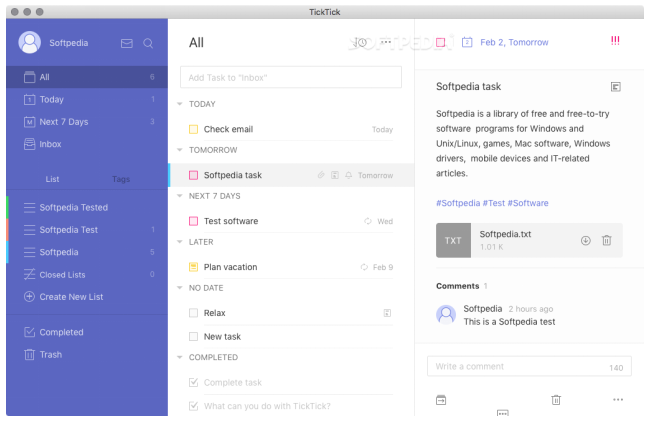Delete the Softpedia.txt attachment
Image resolution: width=646 pixels, height=424 pixels.
(606, 240)
